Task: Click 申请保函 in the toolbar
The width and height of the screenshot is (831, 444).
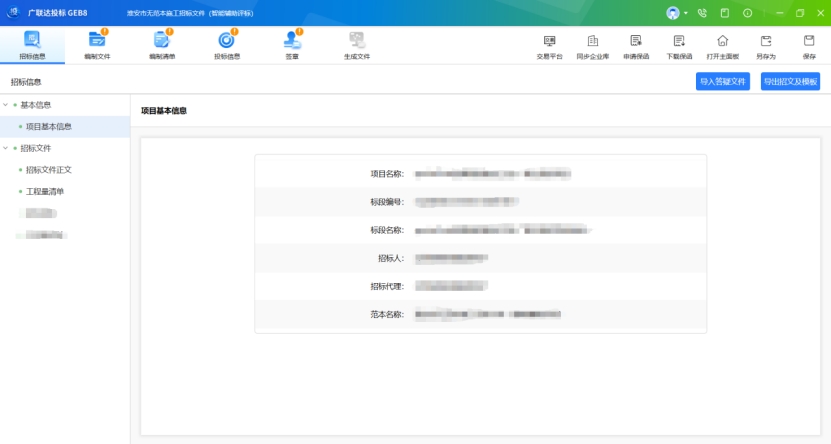Action: [636, 46]
